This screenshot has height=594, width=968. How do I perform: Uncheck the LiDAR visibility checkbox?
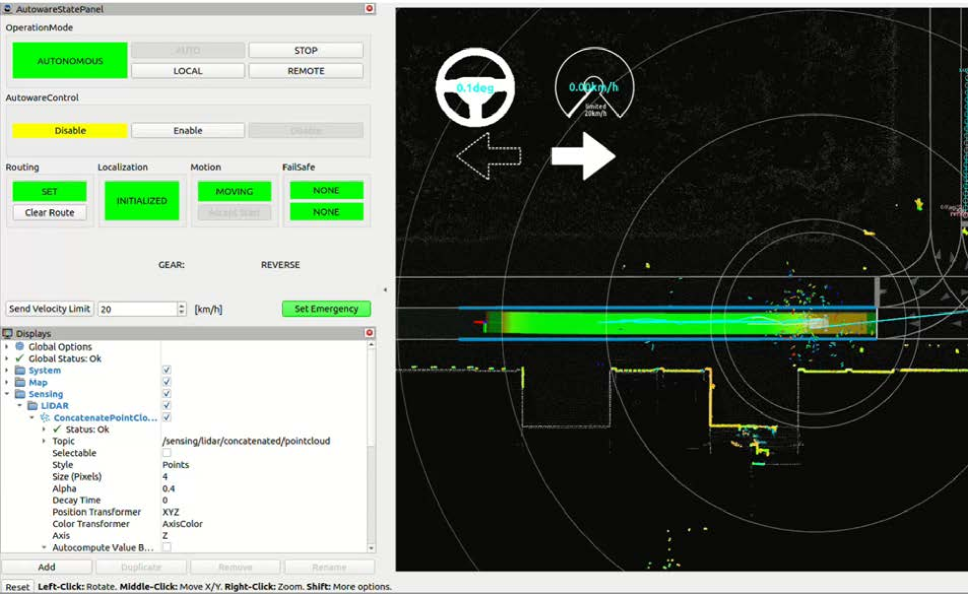coord(166,406)
